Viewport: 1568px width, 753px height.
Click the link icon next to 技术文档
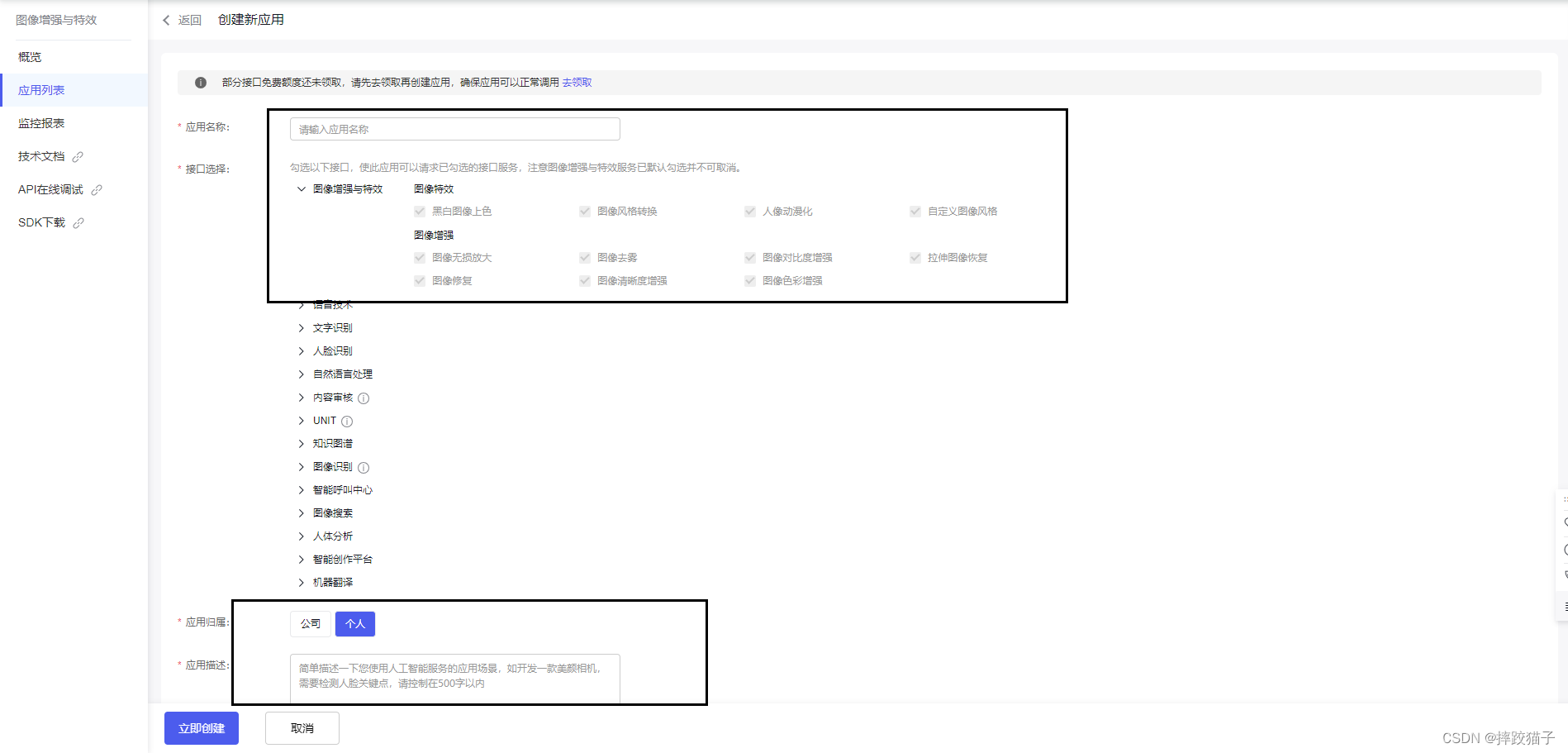pos(78,157)
